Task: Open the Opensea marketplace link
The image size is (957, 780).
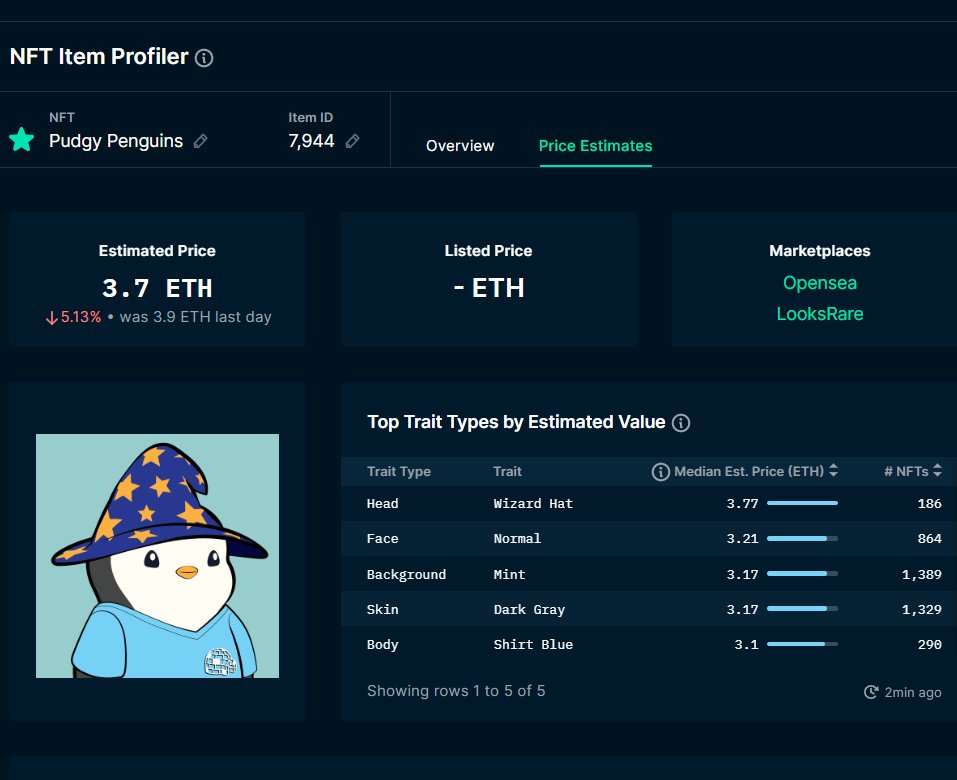Action: click(820, 283)
